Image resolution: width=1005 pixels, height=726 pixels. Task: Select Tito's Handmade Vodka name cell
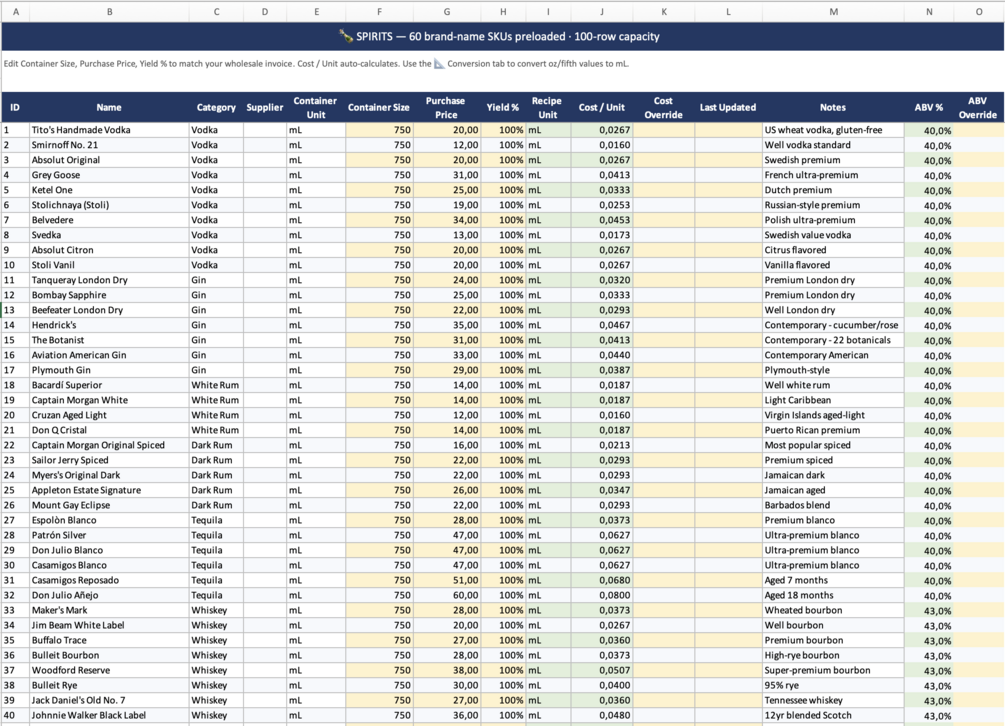point(108,130)
